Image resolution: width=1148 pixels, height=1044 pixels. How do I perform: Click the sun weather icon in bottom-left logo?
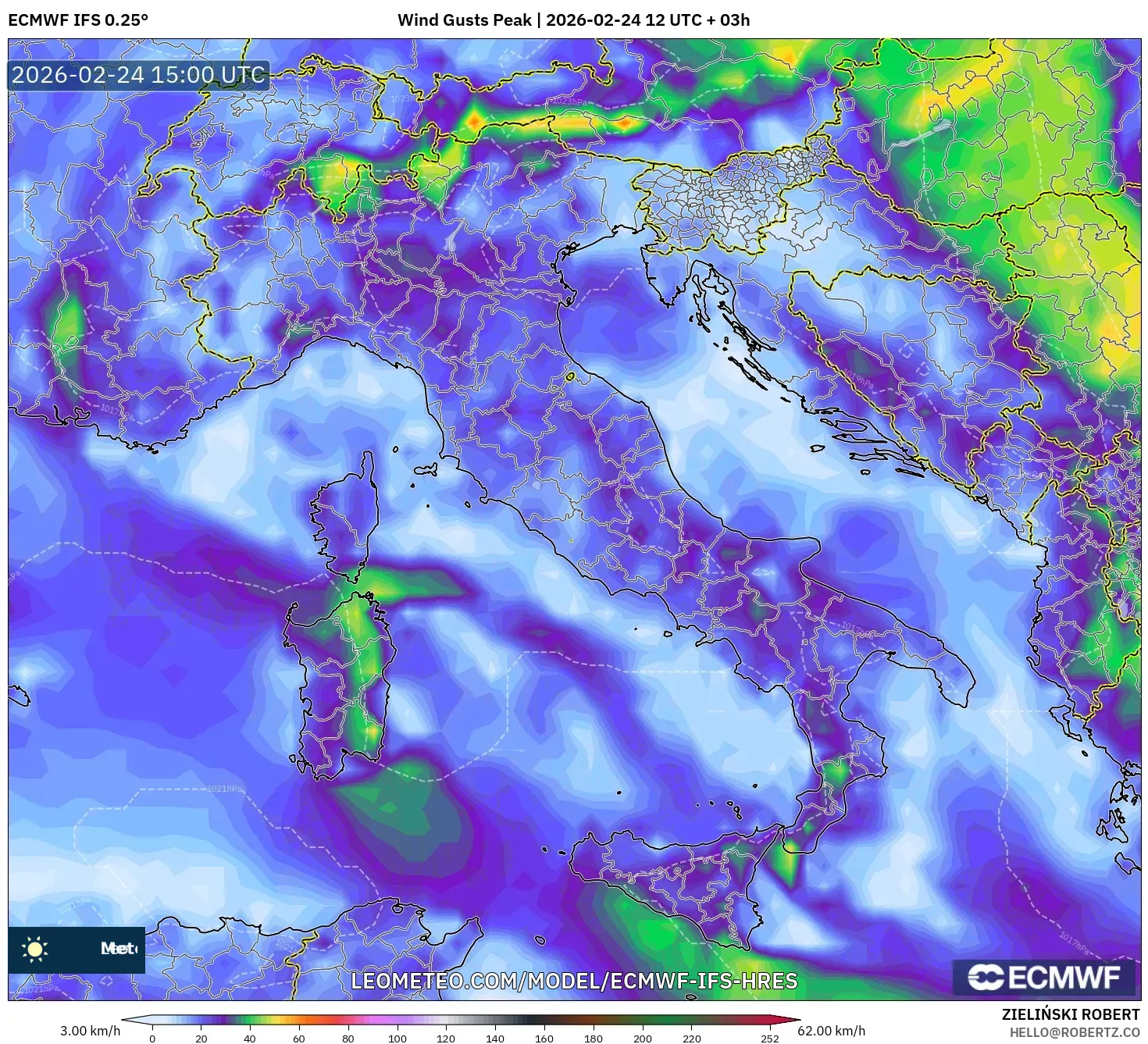35,950
